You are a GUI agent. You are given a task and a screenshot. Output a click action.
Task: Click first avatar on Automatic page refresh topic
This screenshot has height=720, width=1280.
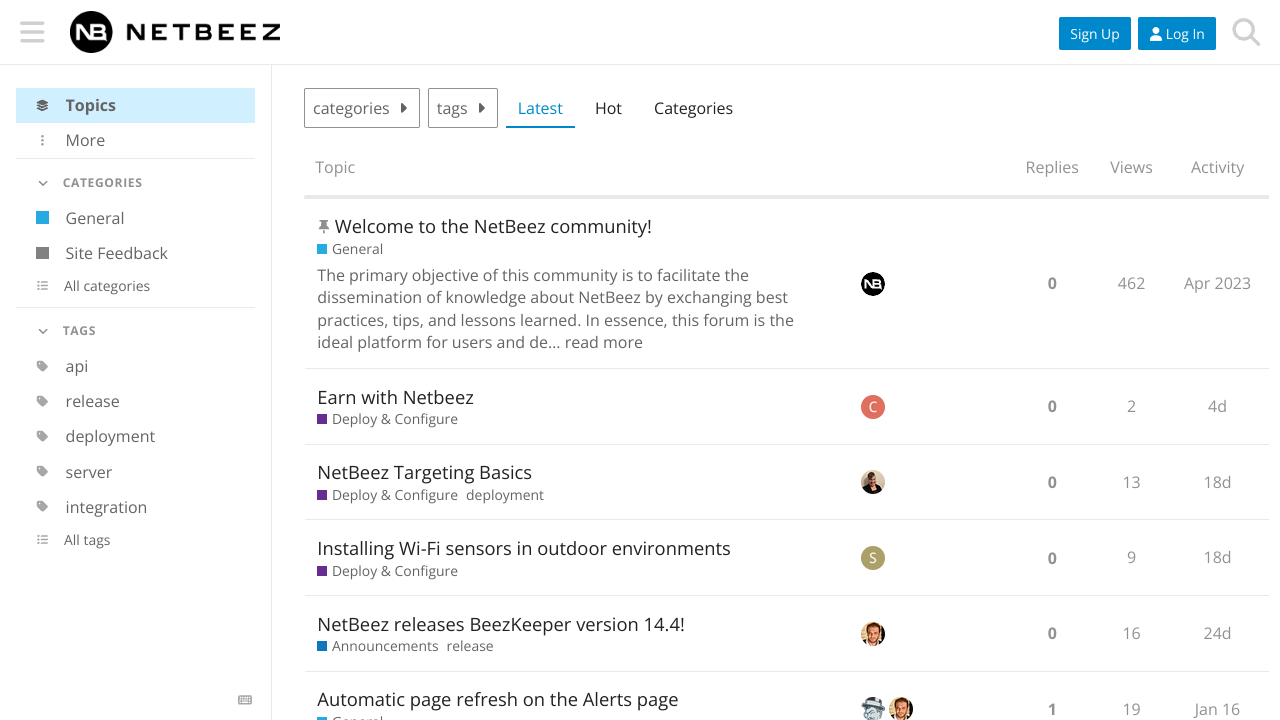pos(873,709)
